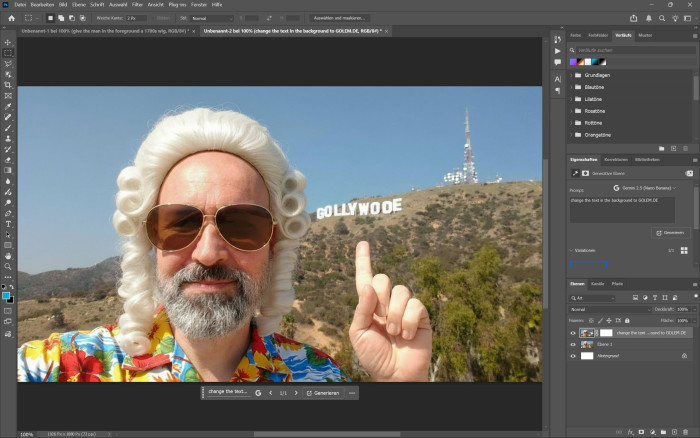Open the Filter menu
Viewport: 700px width, 438px height.
pyautogui.click(x=136, y=5)
